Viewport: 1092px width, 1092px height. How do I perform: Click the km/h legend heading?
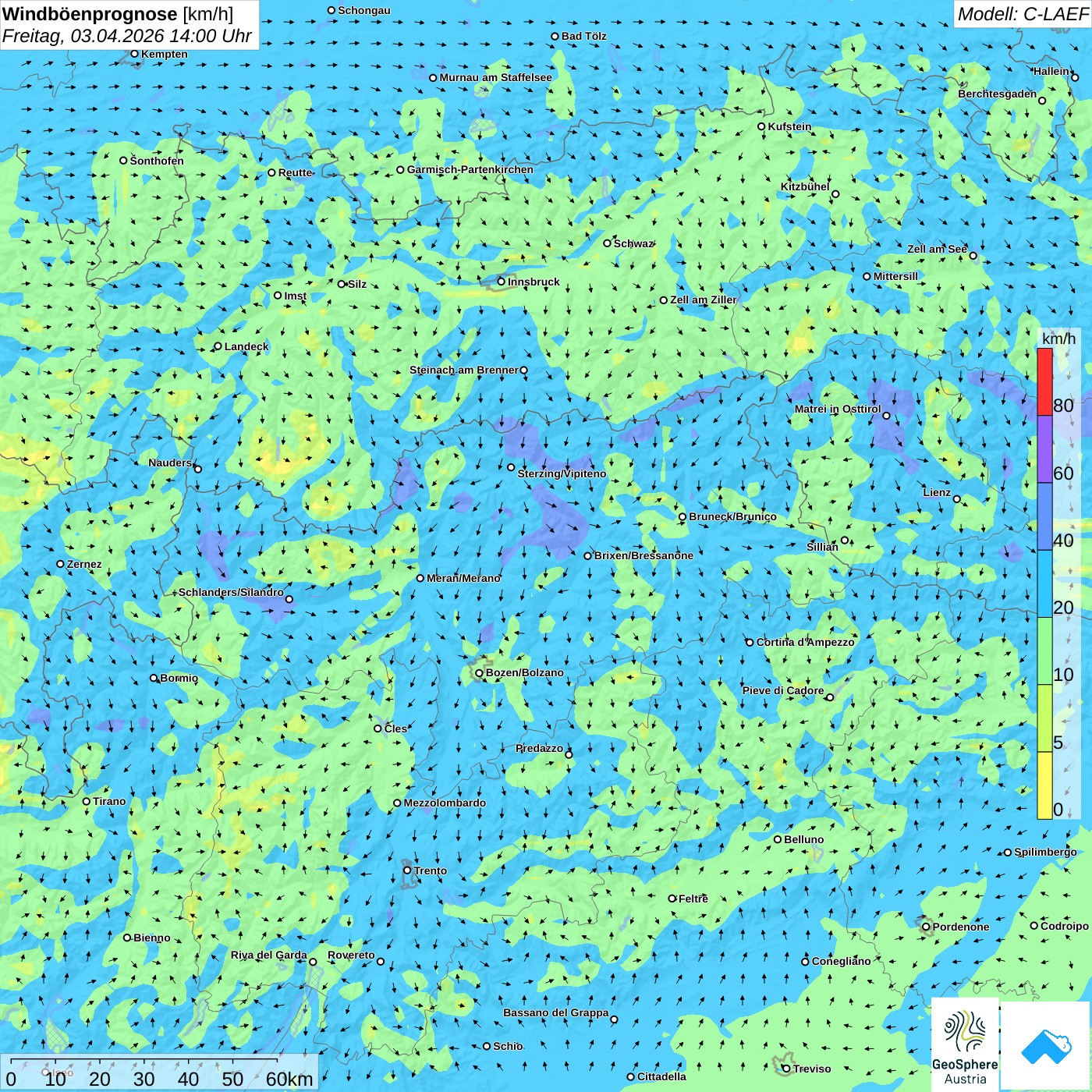click(x=1058, y=339)
